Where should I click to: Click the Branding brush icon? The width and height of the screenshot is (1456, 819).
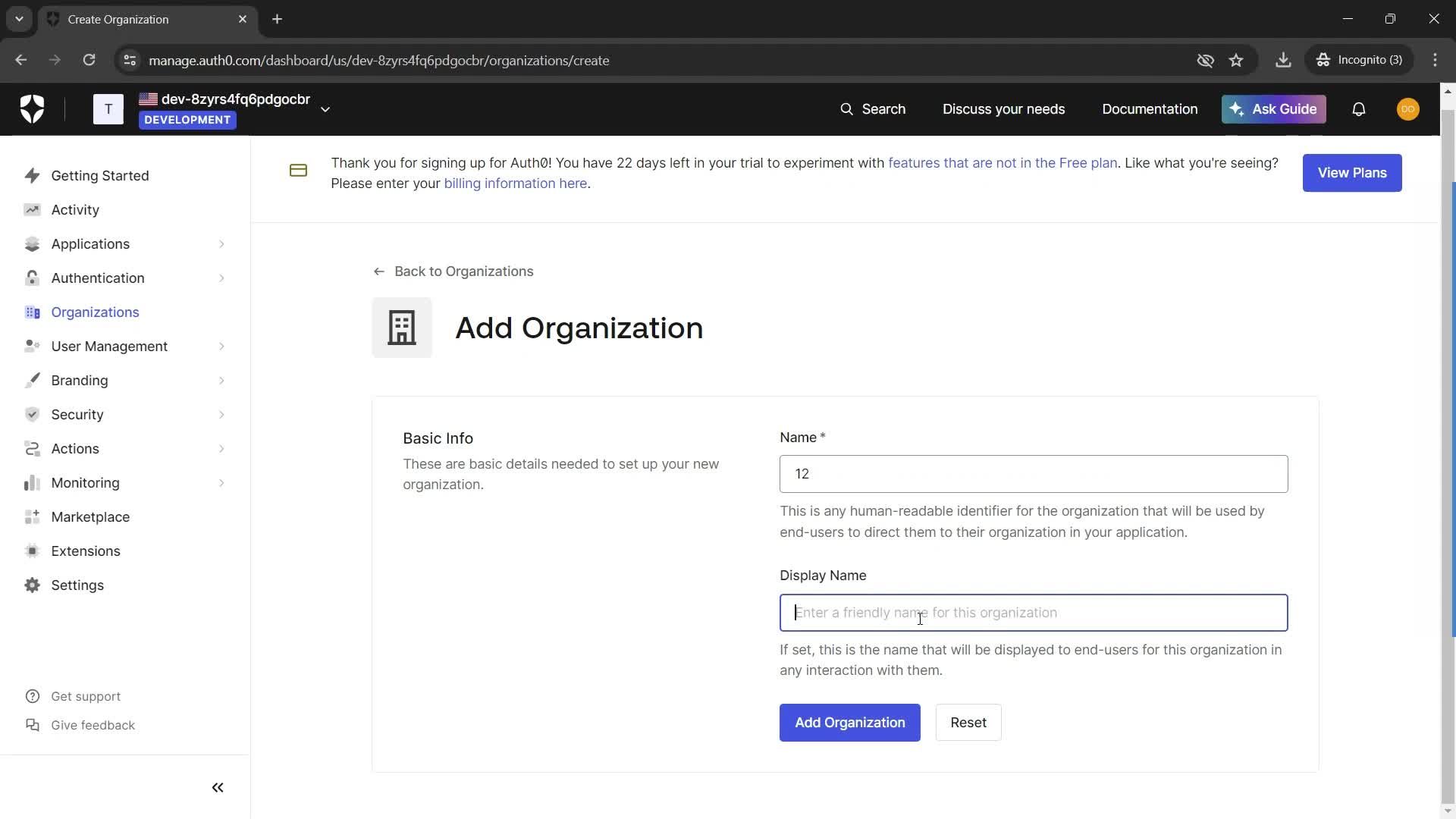pos(32,381)
